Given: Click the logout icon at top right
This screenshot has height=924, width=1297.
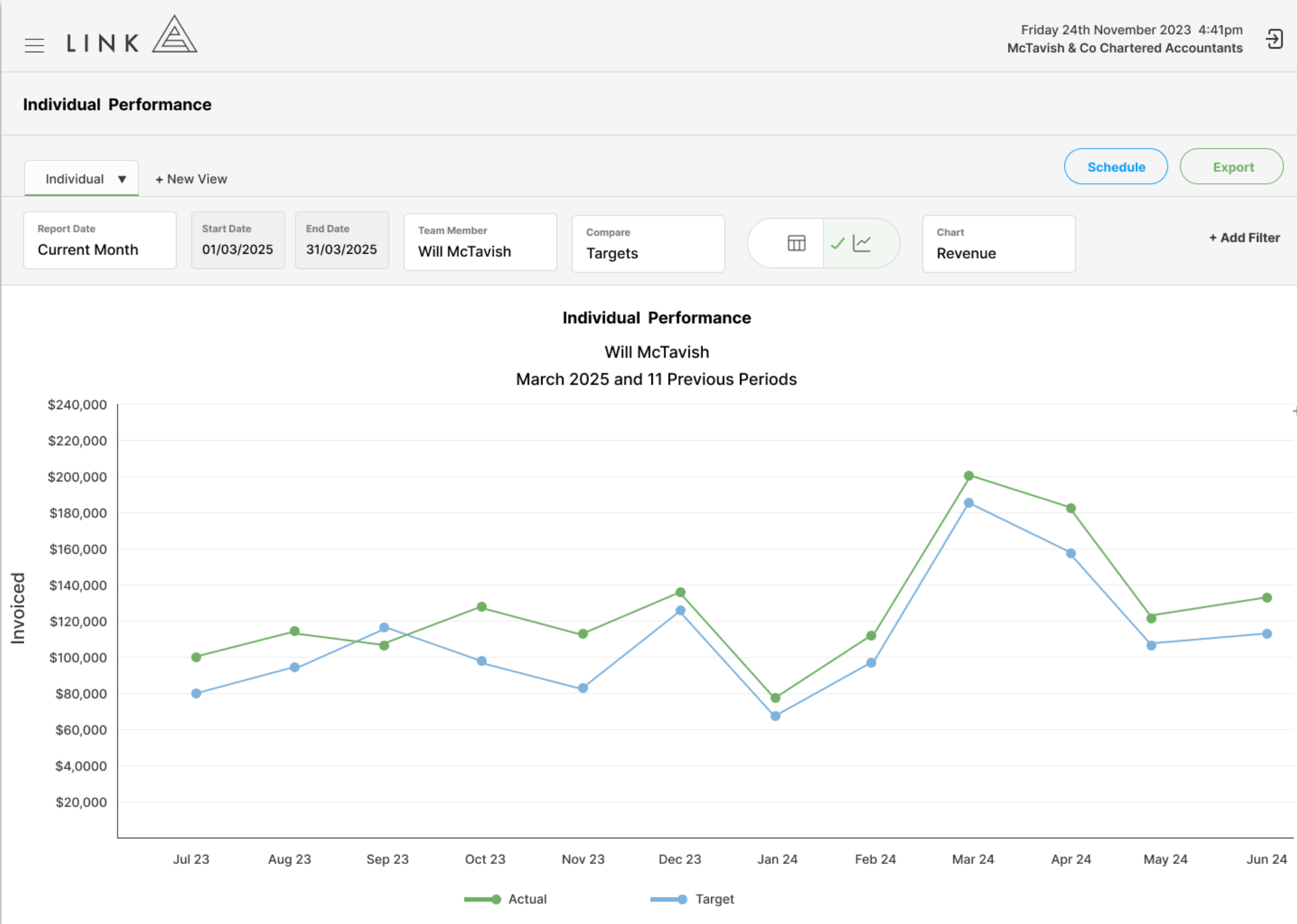Looking at the screenshot, I should point(1274,39).
